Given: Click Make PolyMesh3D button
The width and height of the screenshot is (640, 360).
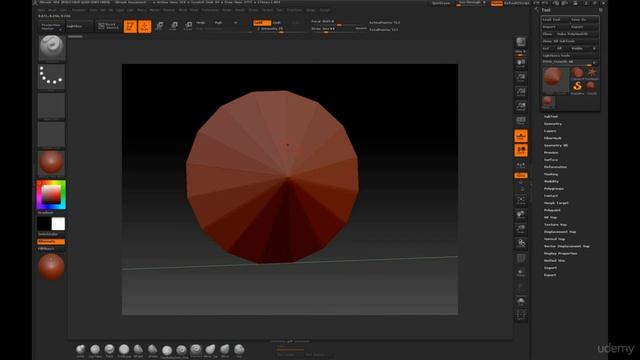Looking at the screenshot, I should tap(578, 34).
